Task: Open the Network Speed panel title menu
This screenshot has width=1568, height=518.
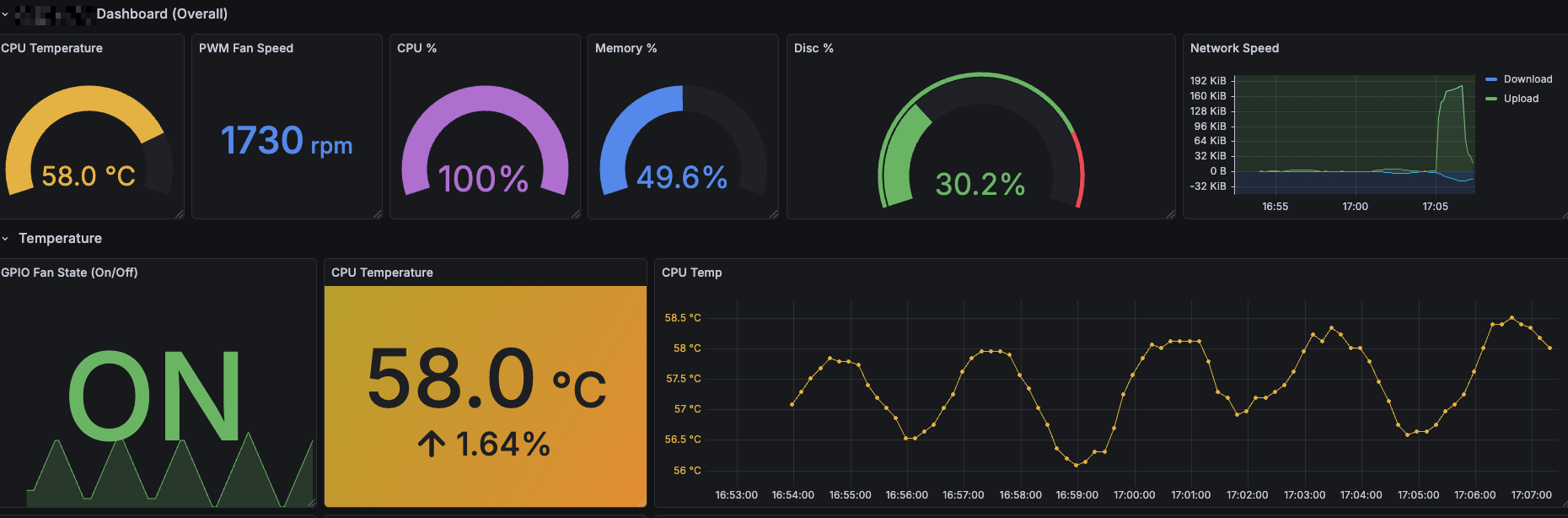Action: pyautogui.click(x=1234, y=48)
